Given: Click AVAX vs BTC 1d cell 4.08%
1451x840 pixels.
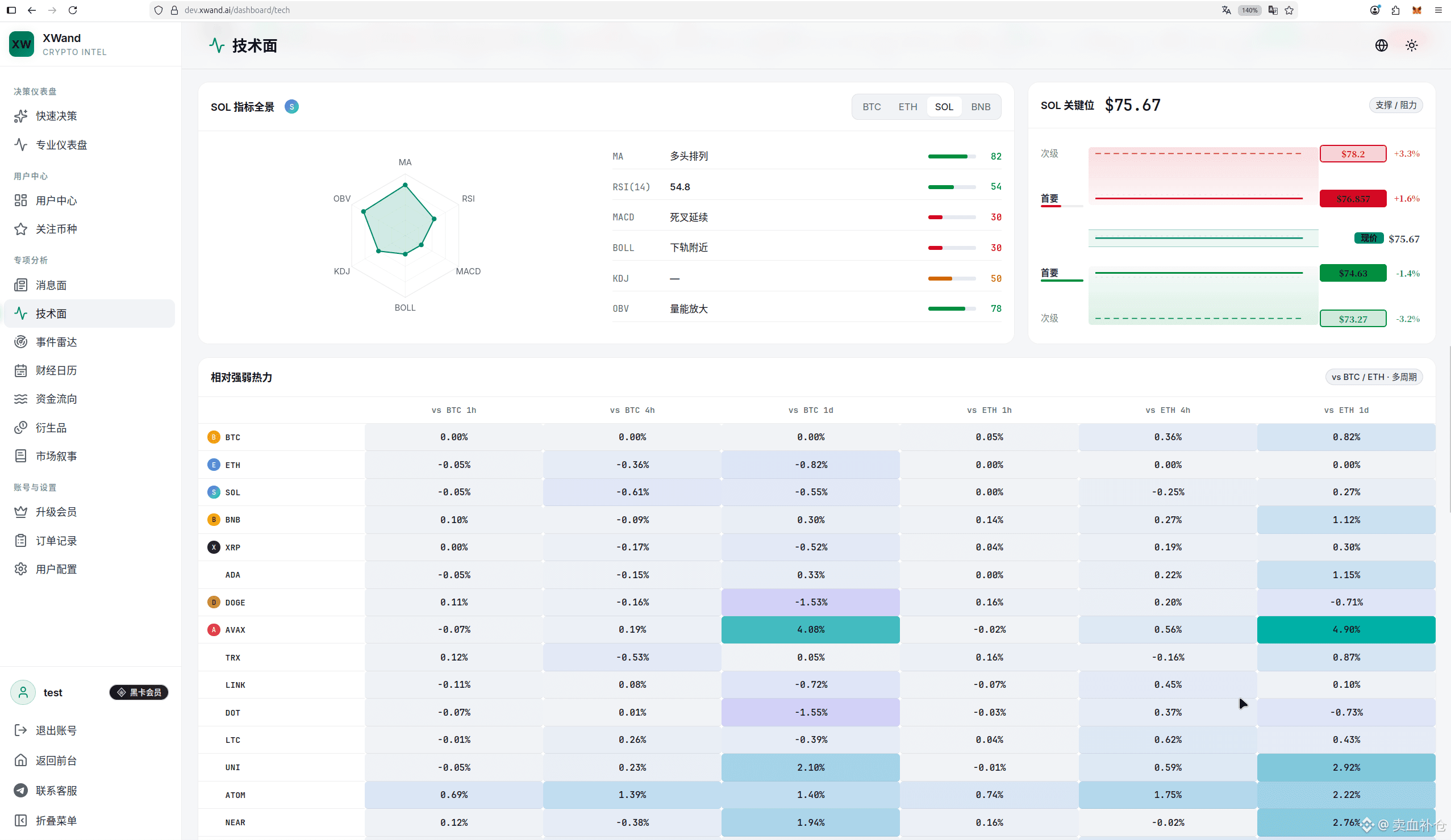Looking at the screenshot, I should (811, 629).
